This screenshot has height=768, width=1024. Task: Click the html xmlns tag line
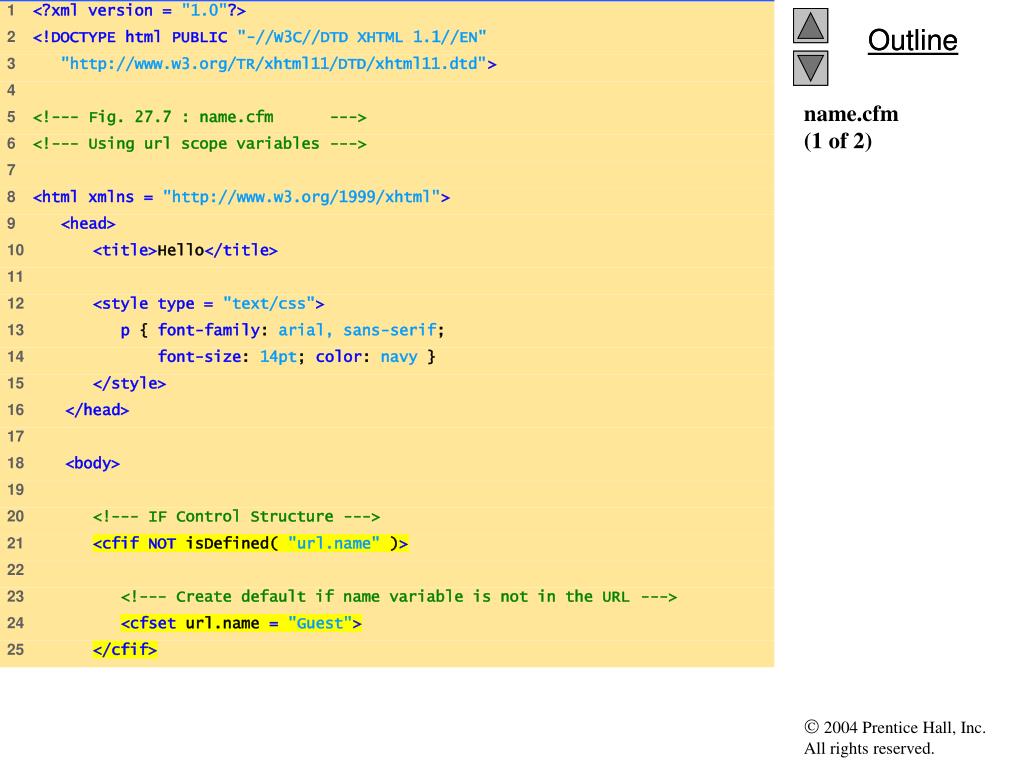pyautogui.click(x=241, y=197)
